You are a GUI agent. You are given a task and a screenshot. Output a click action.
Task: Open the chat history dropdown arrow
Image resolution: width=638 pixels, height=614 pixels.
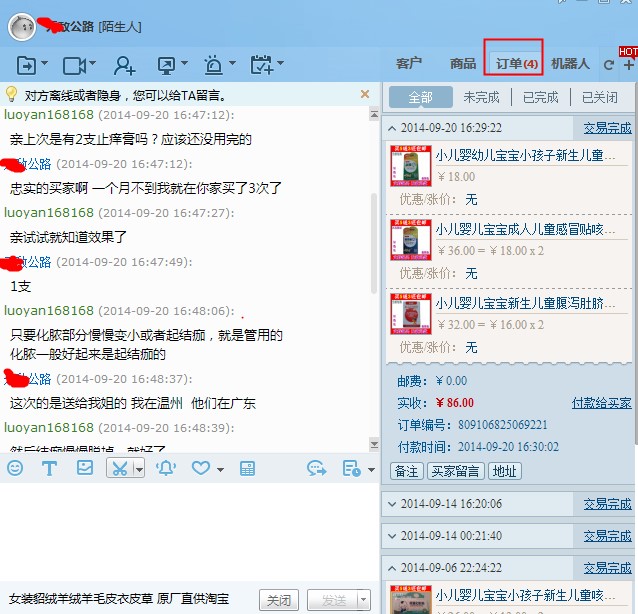(x=371, y=470)
